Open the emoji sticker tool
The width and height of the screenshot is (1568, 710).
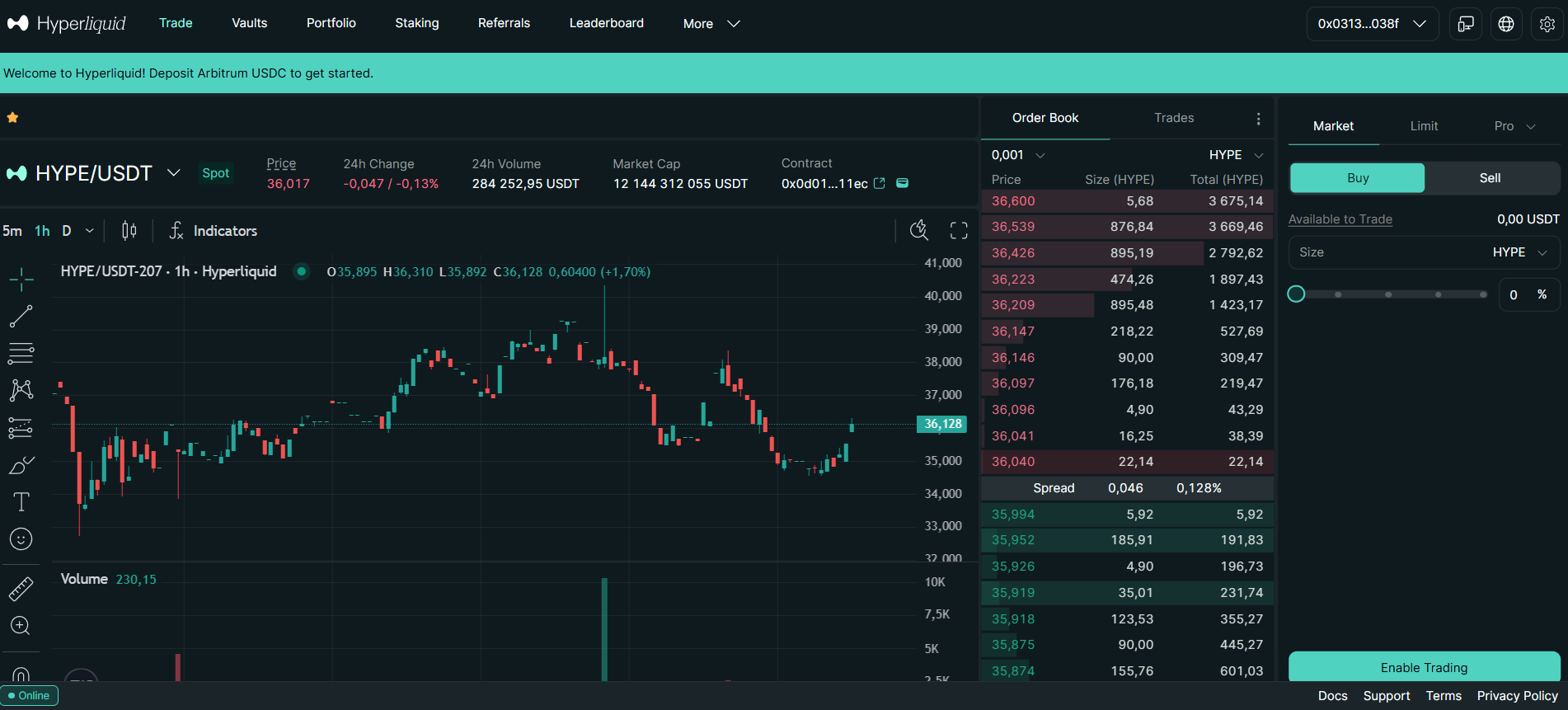point(21,539)
